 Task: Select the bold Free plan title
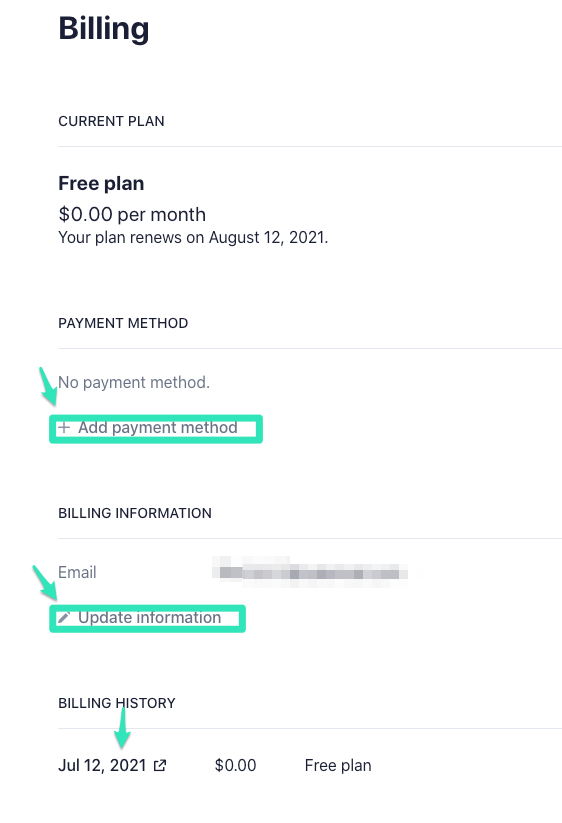tap(101, 184)
